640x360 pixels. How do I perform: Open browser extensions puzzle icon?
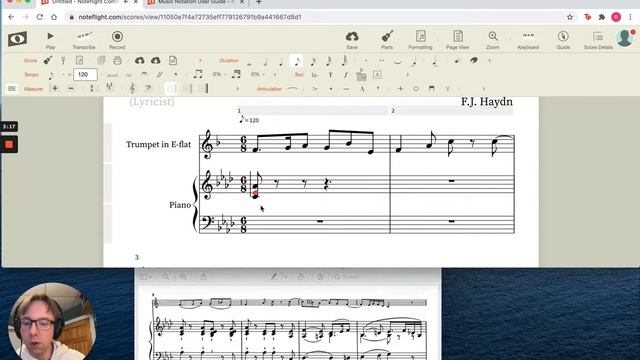(602, 17)
